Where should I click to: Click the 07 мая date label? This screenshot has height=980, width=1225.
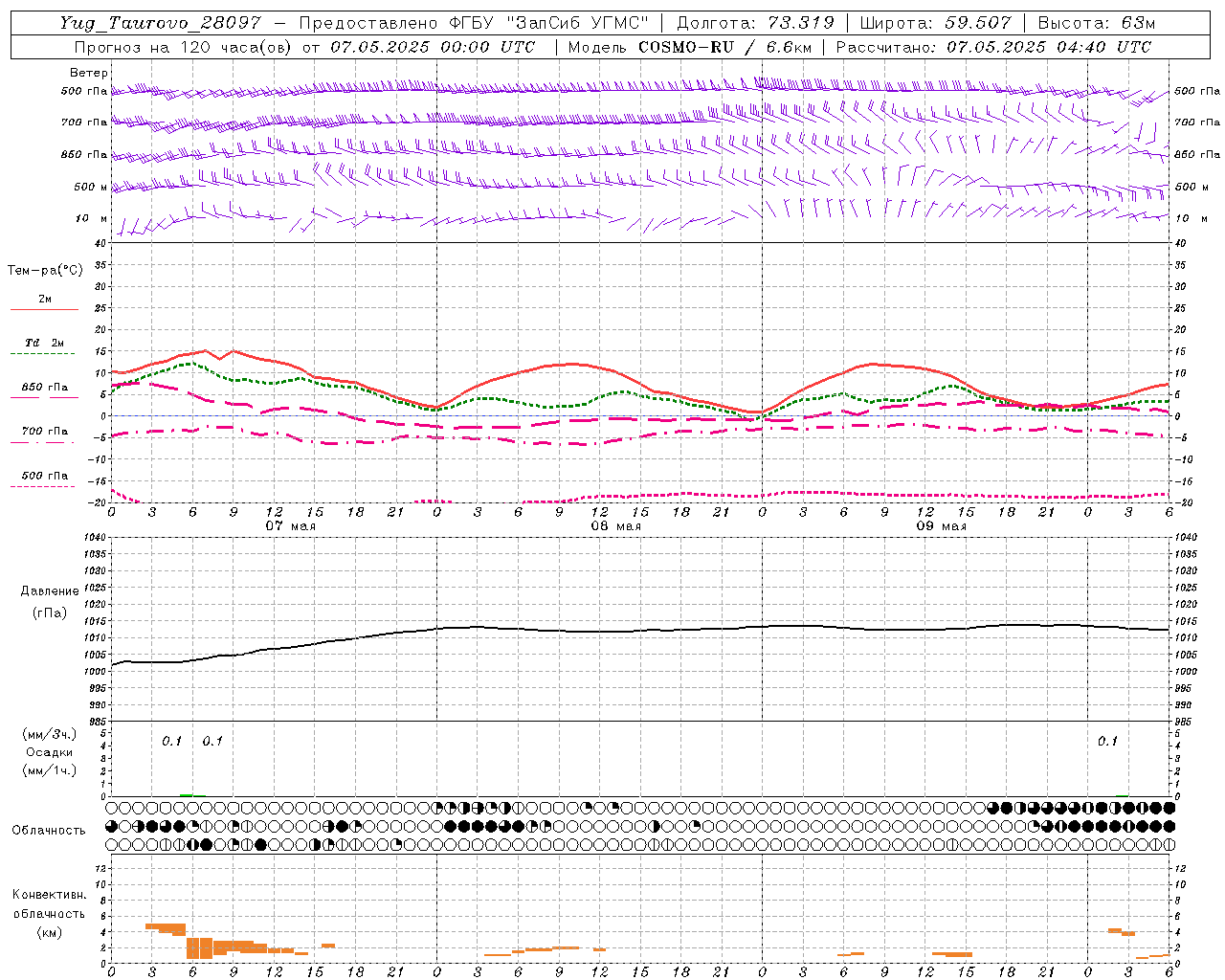pyautogui.click(x=291, y=526)
